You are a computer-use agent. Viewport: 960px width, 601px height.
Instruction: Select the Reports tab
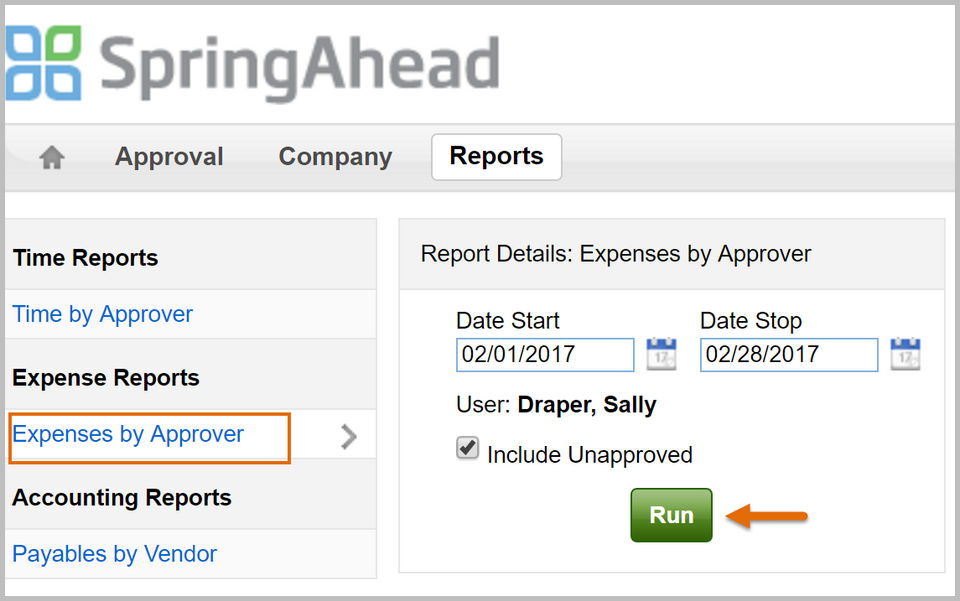(496, 157)
